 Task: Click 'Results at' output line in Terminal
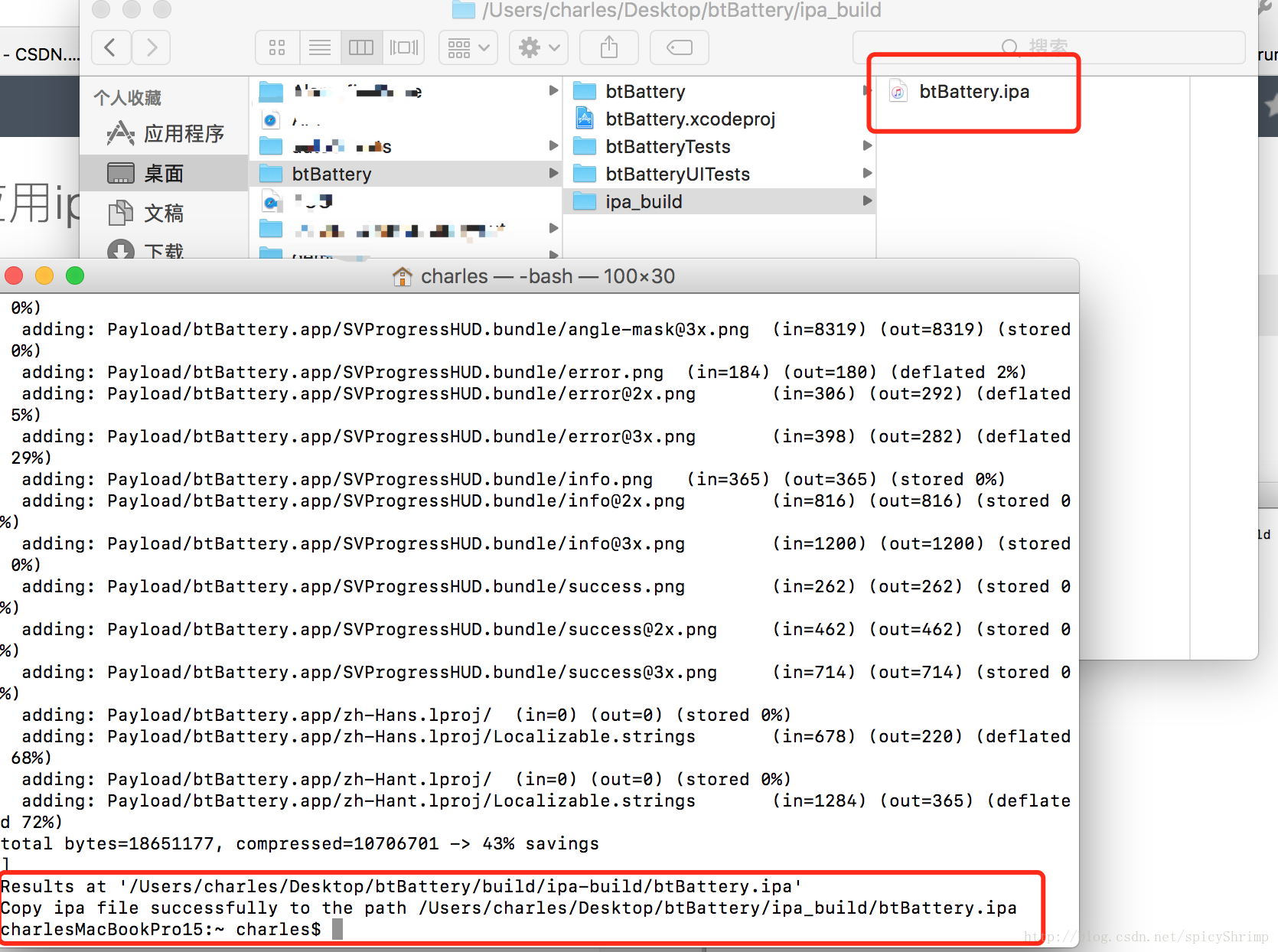402,886
